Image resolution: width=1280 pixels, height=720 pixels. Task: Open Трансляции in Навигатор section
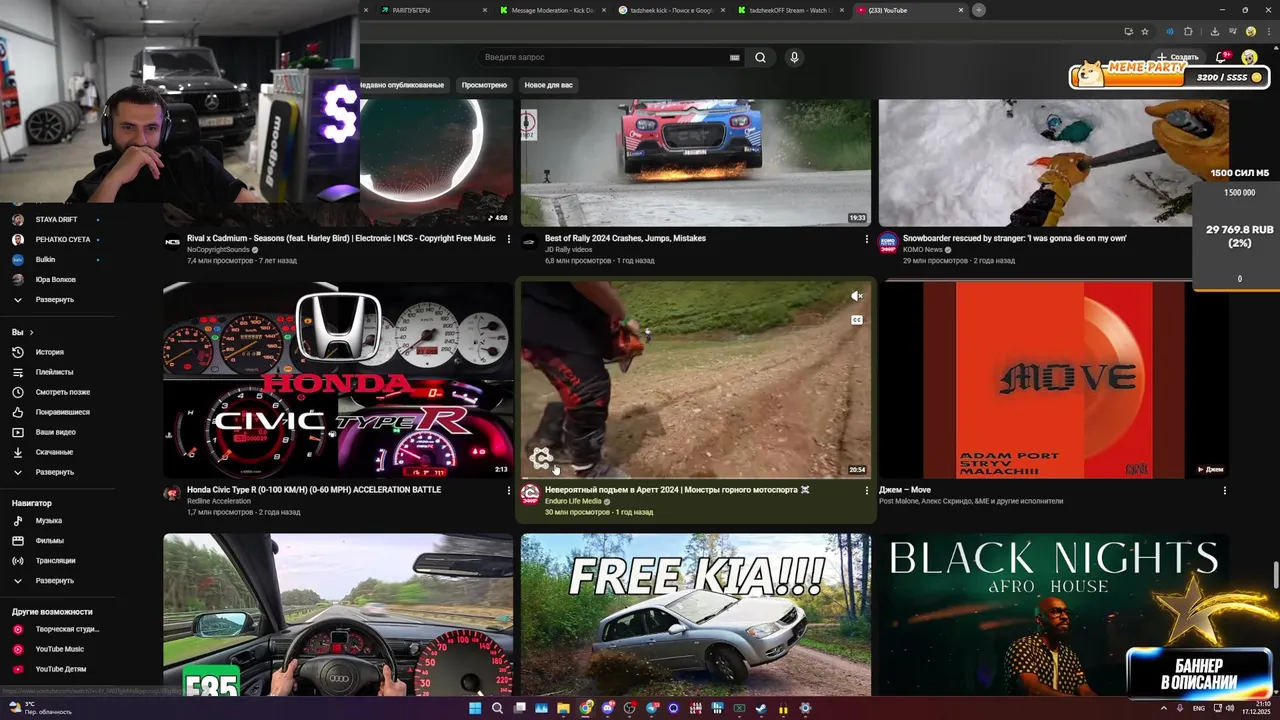[x=55, y=561]
